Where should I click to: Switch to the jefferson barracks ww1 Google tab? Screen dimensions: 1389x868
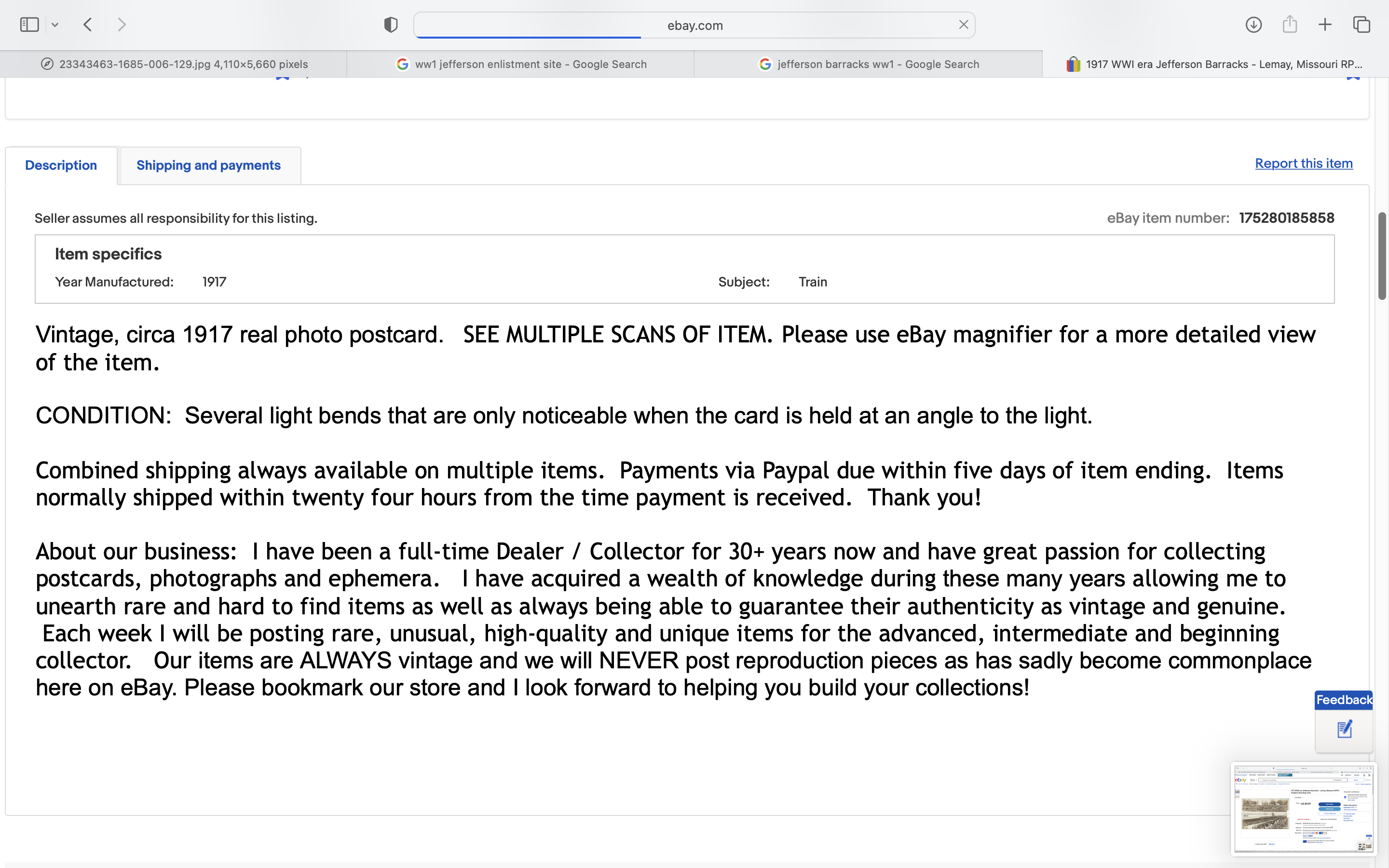pyautogui.click(x=869, y=64)
